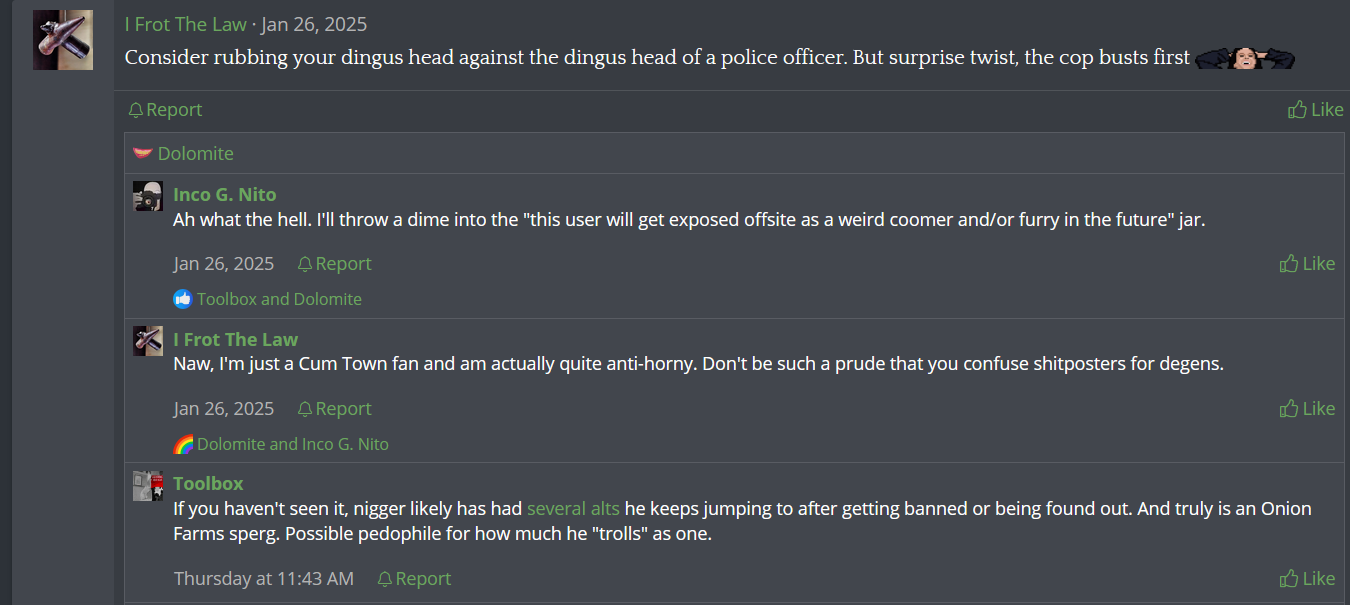This screenshot has width=1350, height=605.
Task: Click the bell Report icon under the main post
Action: tap(136, 110)
